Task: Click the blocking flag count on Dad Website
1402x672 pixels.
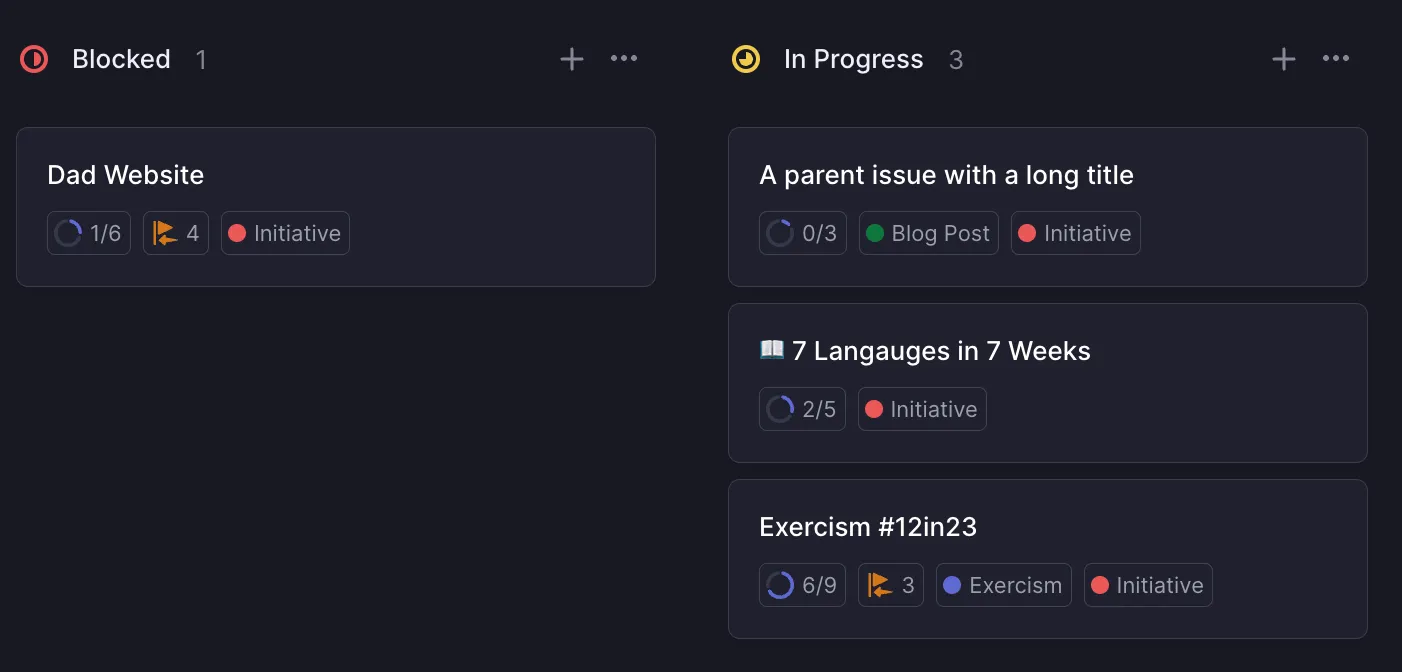Action: click(x=176, y=234)
